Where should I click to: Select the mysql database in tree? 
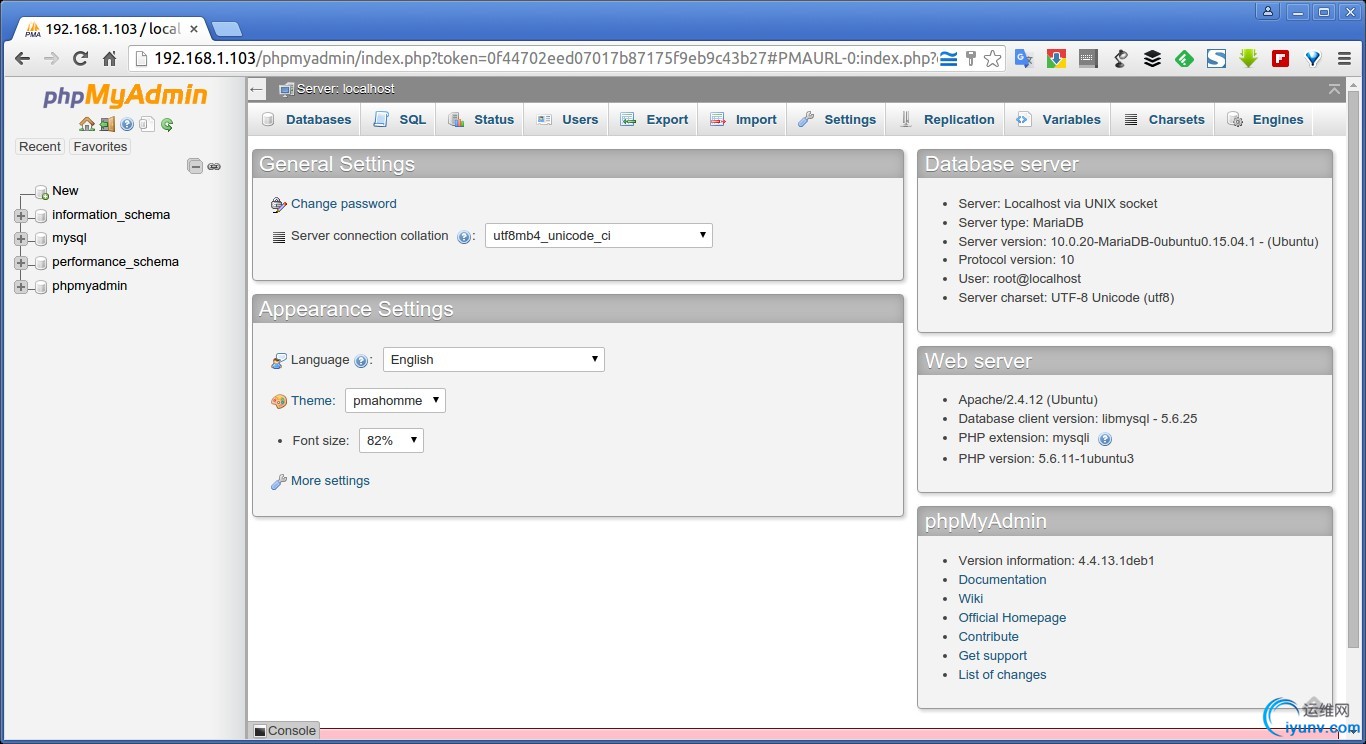click(69, 239)
